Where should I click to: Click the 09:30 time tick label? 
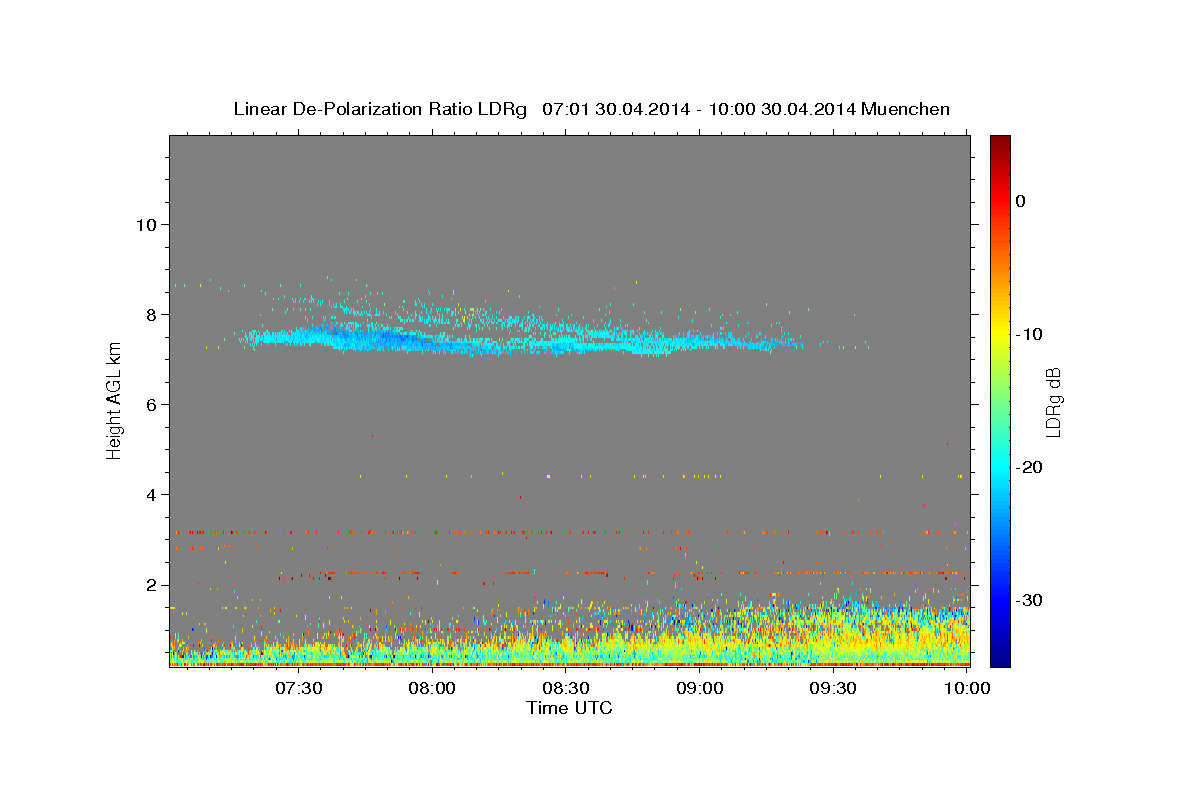(834, 688)
